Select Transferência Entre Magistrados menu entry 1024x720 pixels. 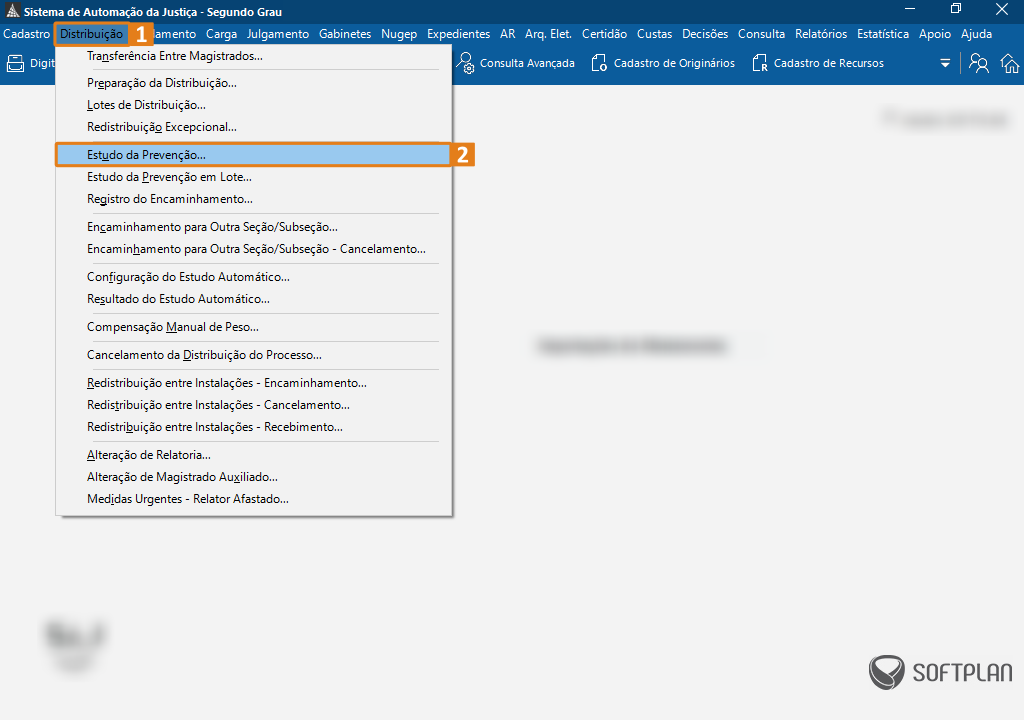(253, 56)
